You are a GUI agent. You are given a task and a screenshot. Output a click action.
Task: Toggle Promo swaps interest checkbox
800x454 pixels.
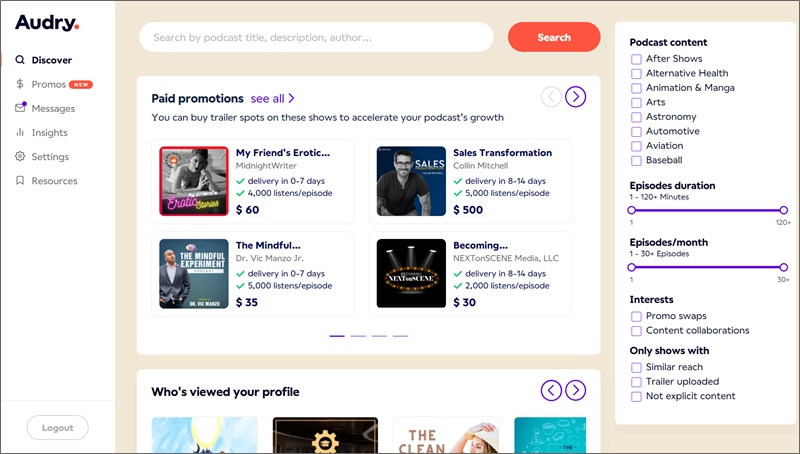636,316
